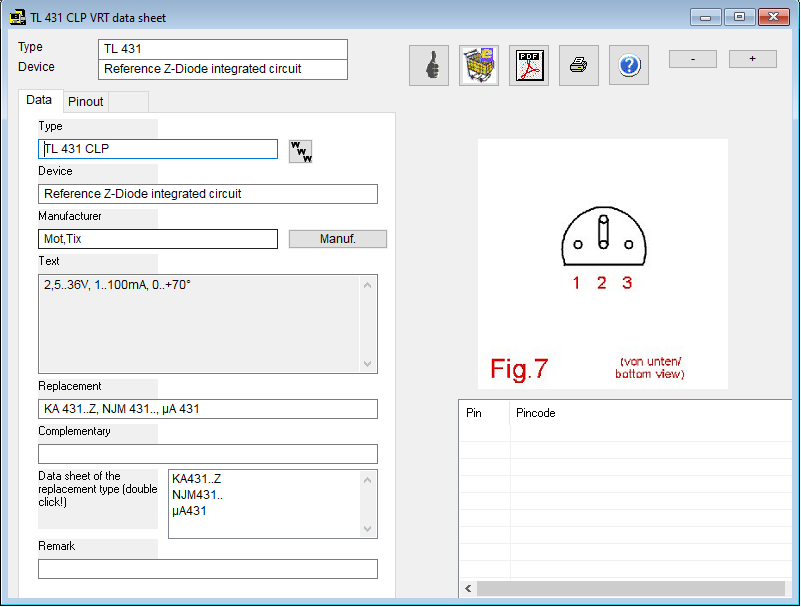Click the Pincode column header
Viewport: 801px width, 607px height.
point(651,413)
